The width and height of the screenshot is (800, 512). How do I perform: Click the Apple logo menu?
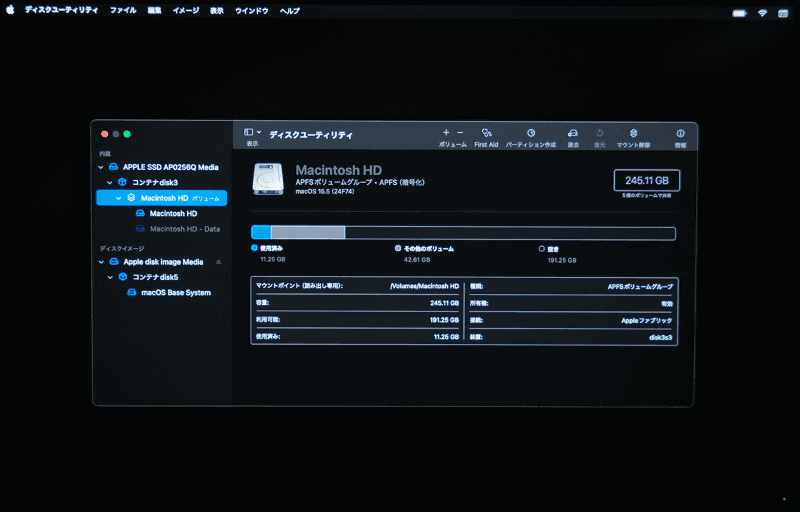tap(10, 10)
